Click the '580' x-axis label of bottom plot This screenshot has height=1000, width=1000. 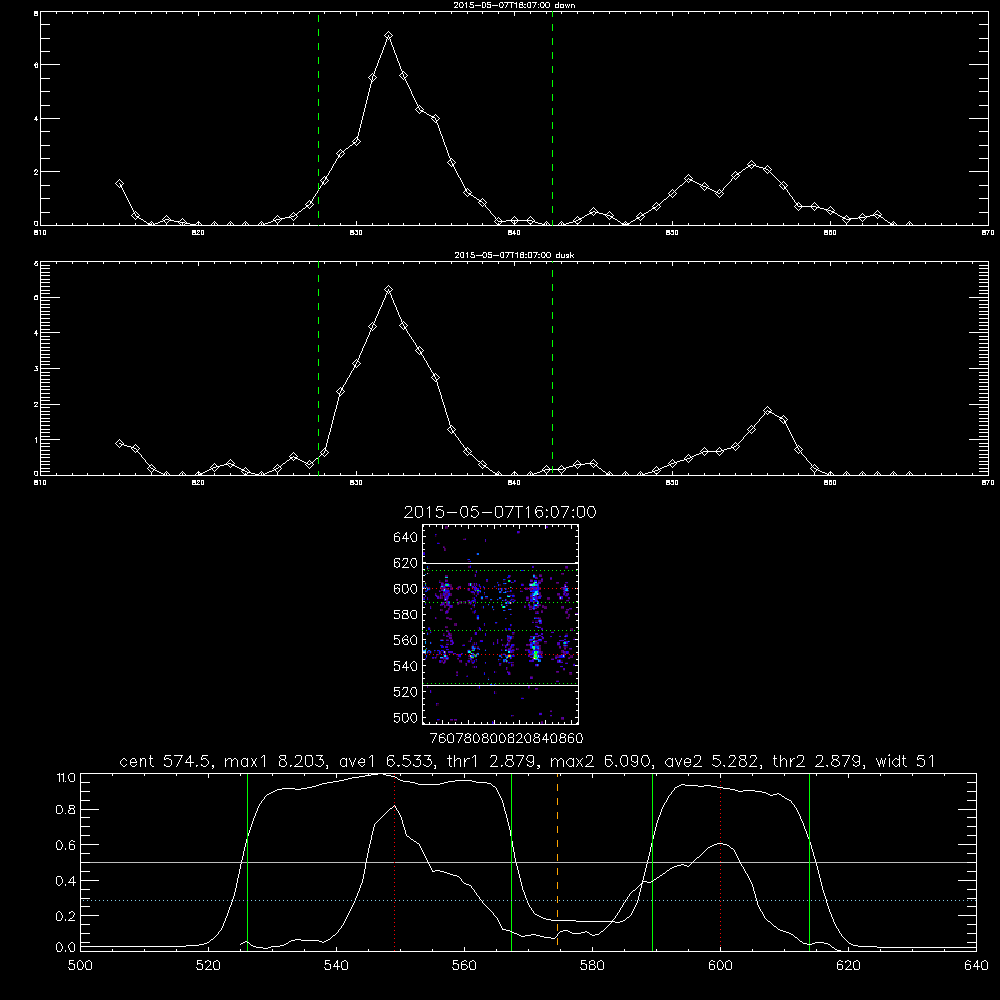click(592, 966)
